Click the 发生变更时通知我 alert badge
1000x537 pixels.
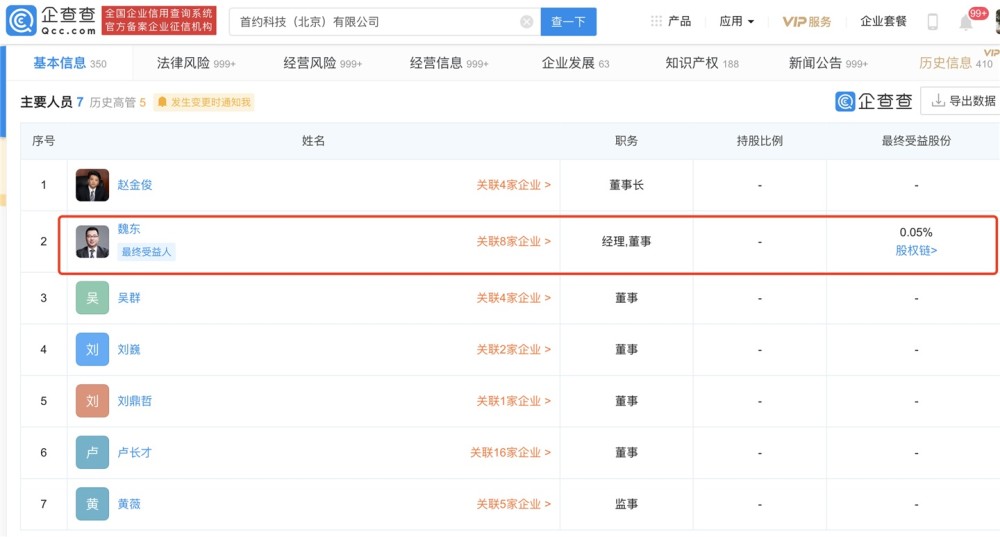pyautogui.click(x=204, y=102)
